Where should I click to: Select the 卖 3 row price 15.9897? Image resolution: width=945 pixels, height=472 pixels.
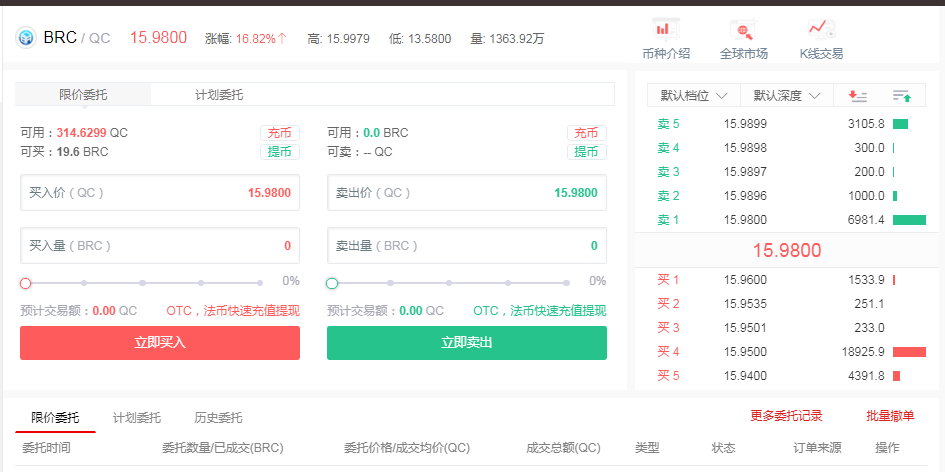[746, 172]
